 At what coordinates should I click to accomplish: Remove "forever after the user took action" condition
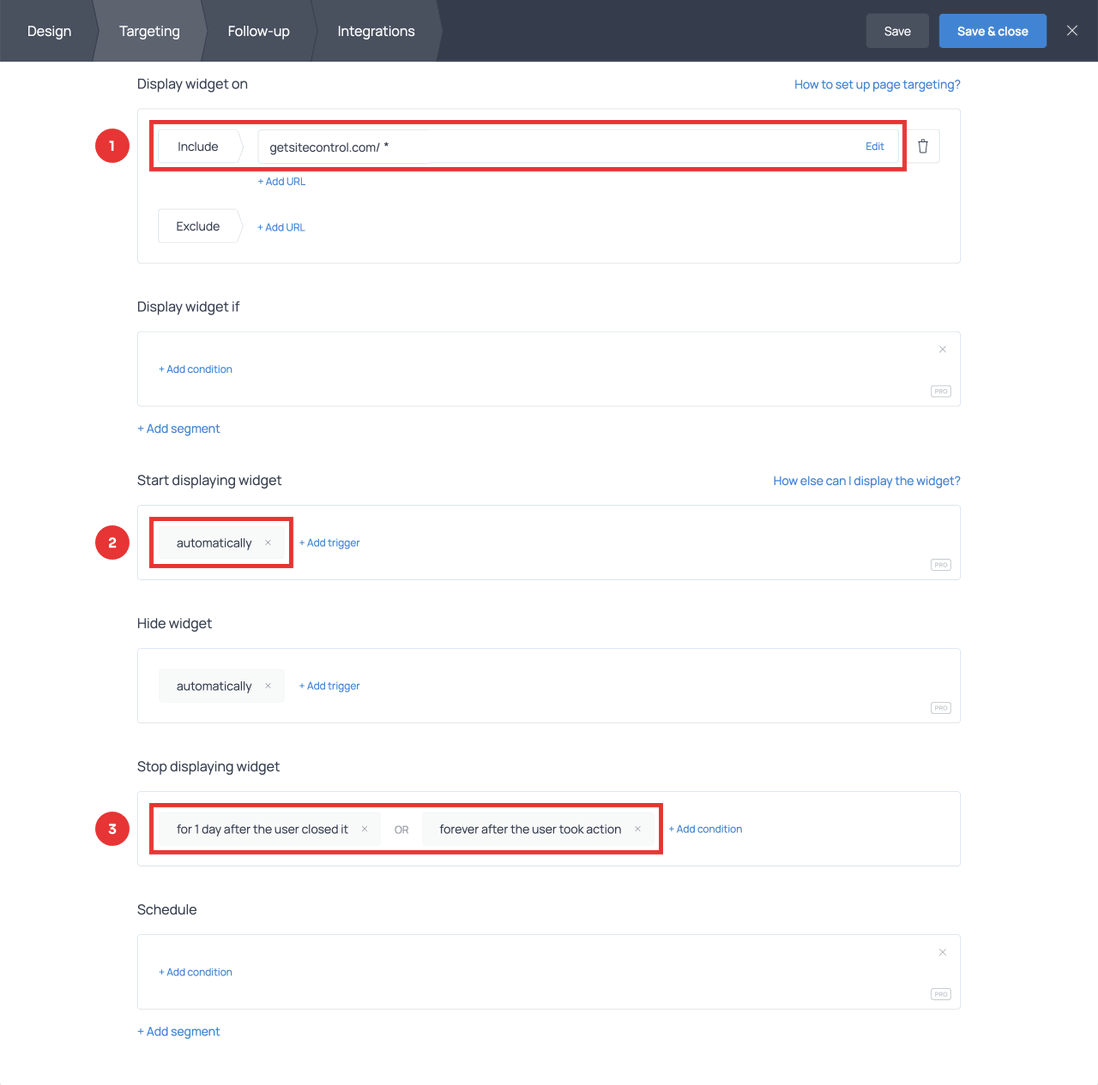(637, 828)
